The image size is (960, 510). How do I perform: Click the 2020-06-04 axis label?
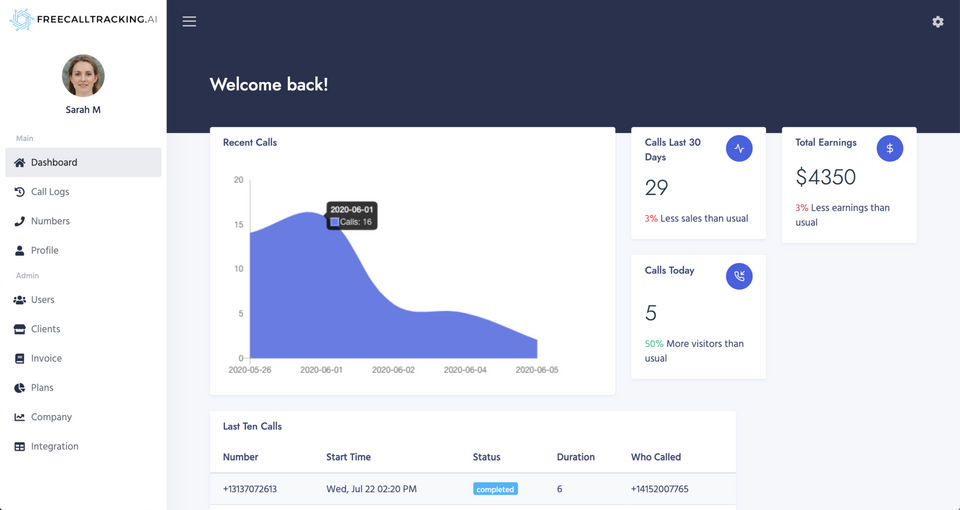(465, 370)
